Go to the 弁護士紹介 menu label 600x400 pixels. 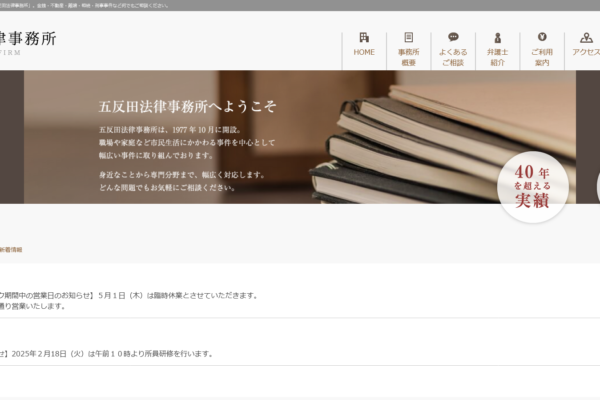497,57
